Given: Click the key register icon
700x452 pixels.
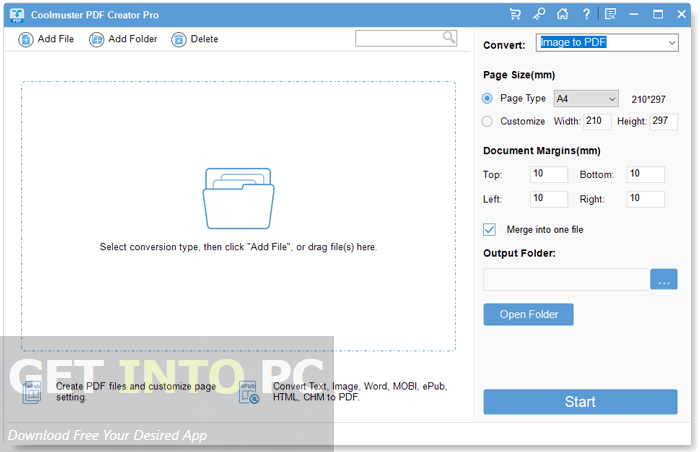Looking at the screenshot, I should 539,14.
